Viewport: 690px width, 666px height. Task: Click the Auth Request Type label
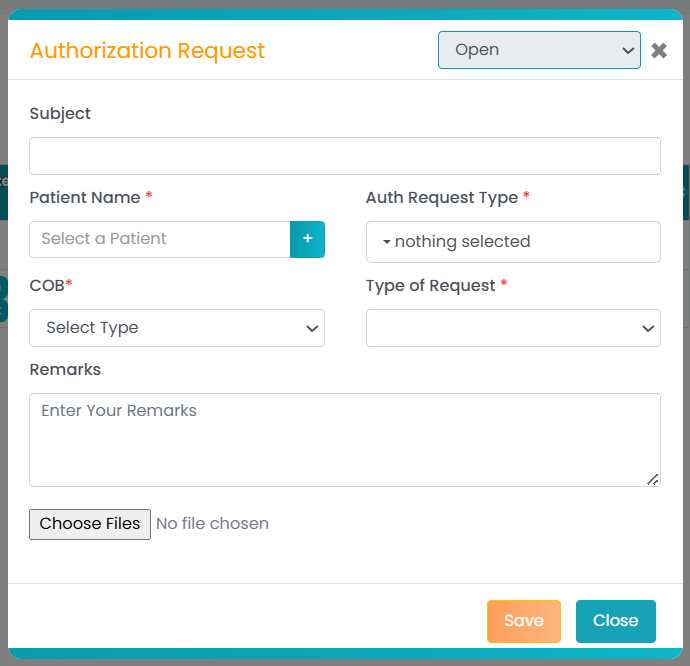tap(442, 198)
